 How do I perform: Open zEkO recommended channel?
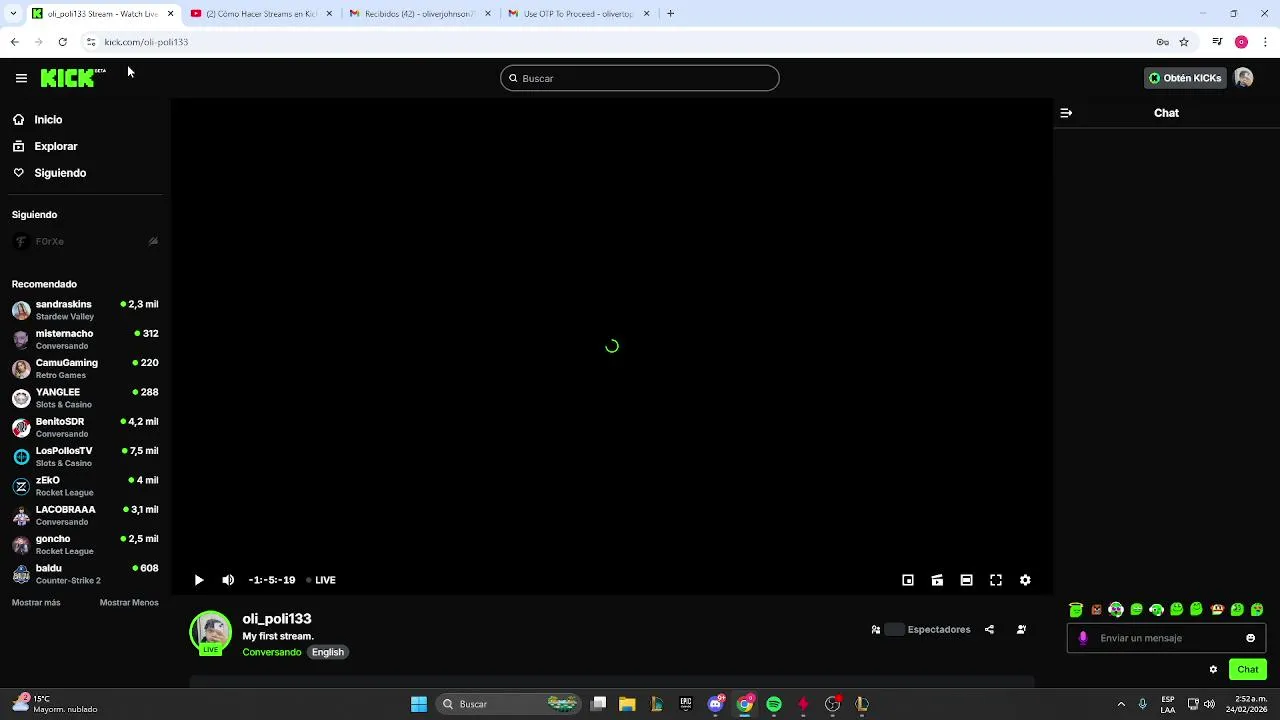tap(85, 486)
